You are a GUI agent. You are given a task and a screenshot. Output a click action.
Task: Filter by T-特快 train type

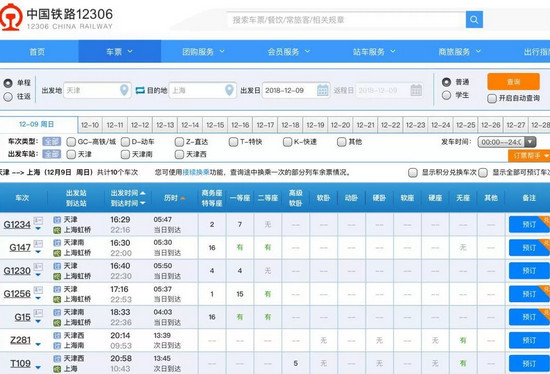click(233, 142)
